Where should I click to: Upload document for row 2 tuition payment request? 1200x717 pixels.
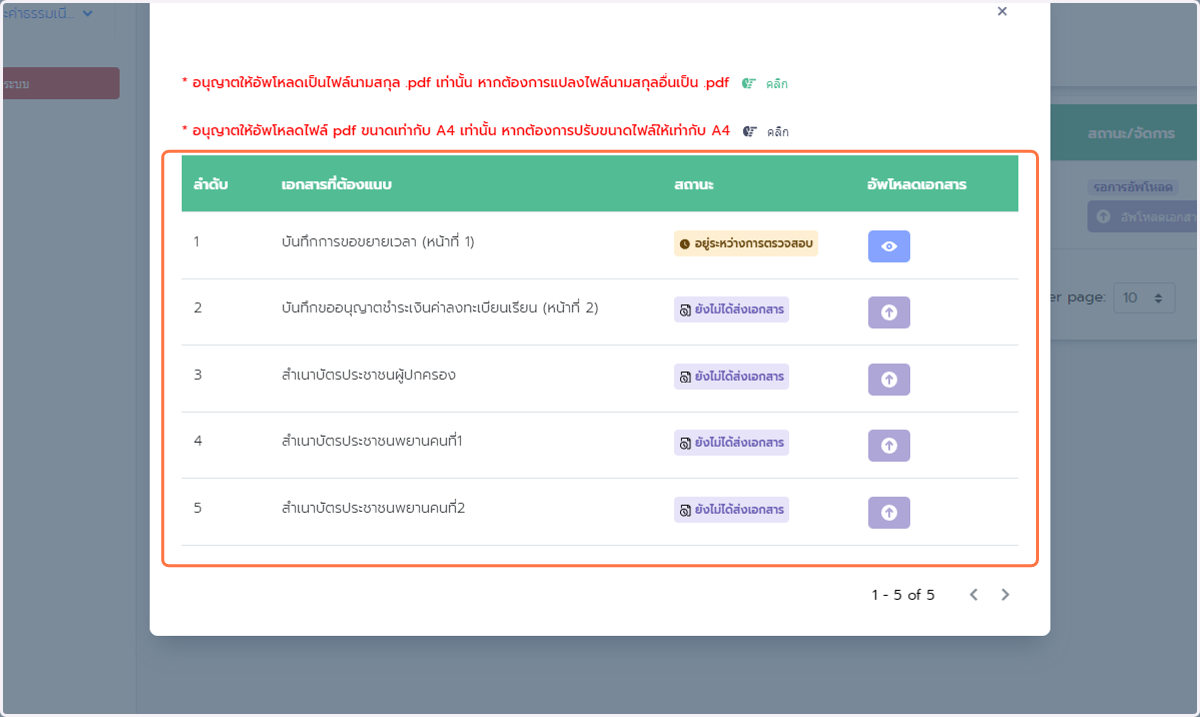pyautogui.click(x=889, y=312)
